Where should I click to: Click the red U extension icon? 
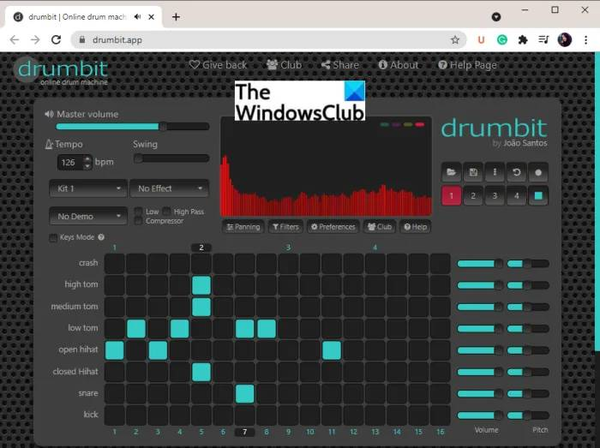pos(481,40)
